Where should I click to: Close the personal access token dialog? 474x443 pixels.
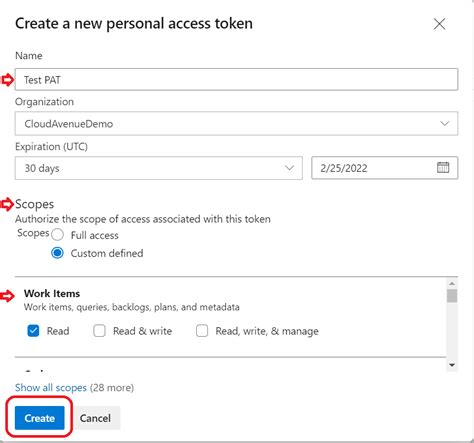[x=439, y=24]
